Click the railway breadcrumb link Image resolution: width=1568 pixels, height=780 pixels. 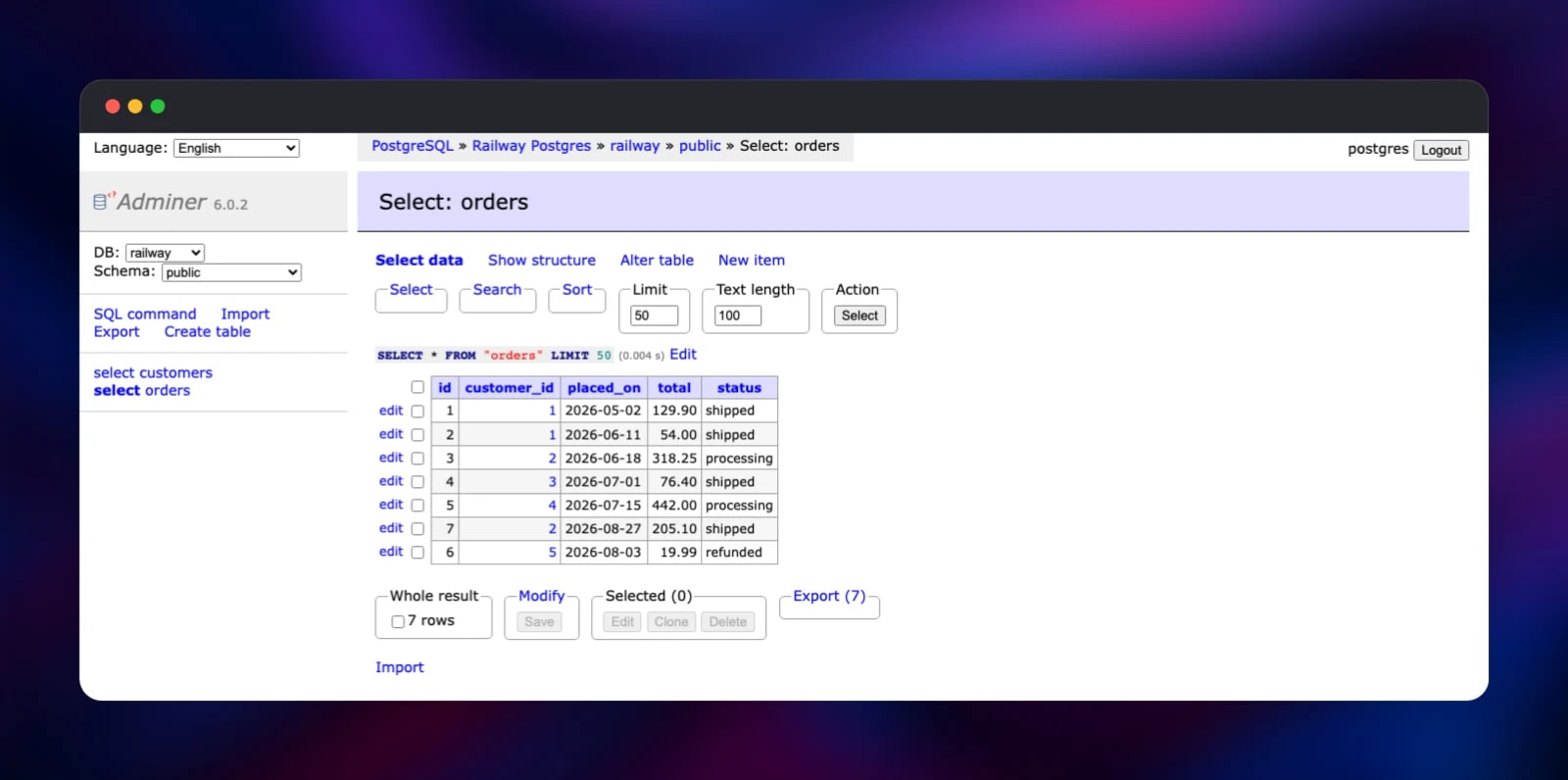pos(635,146)
